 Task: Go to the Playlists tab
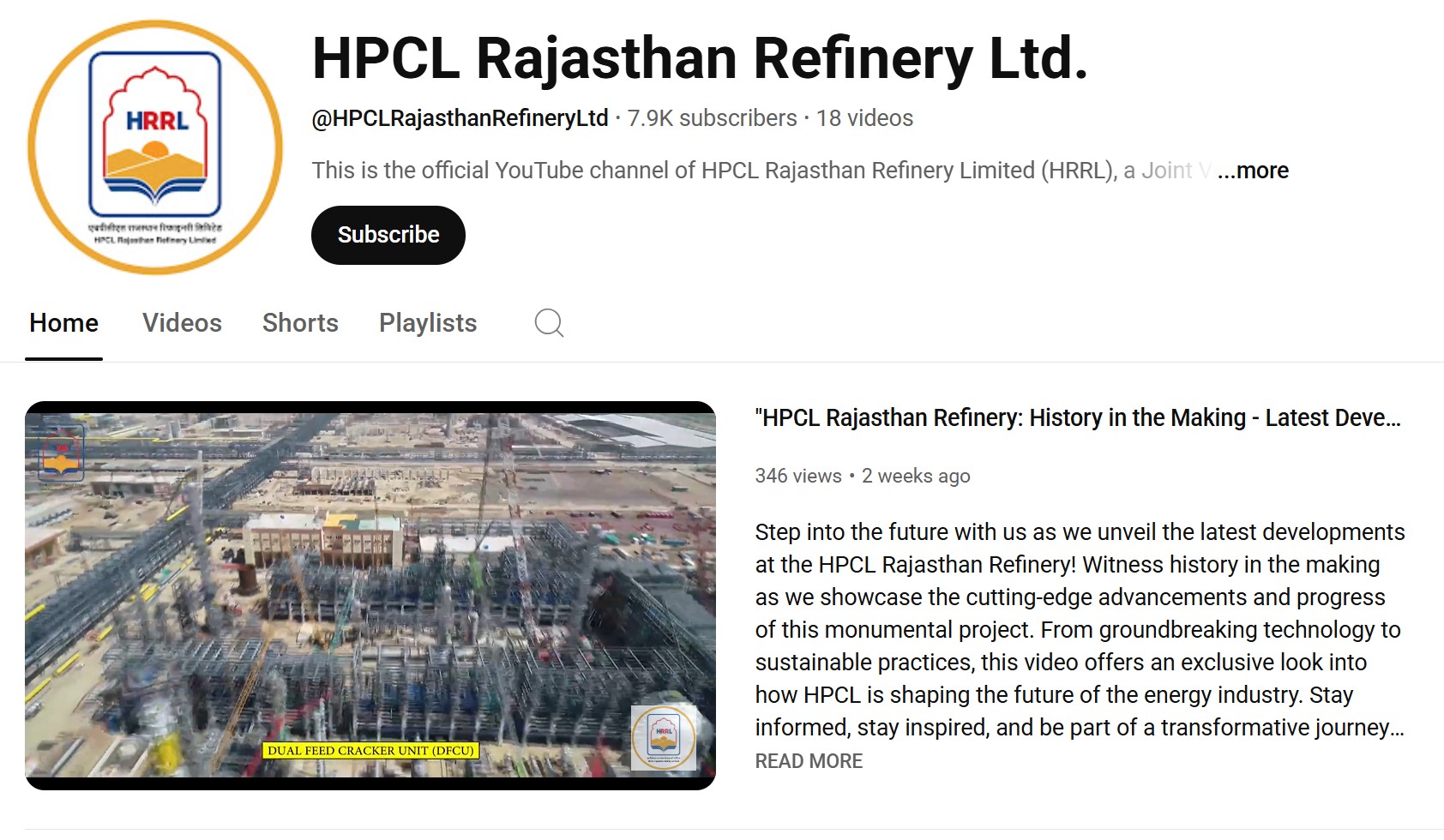tap(428, 323)
